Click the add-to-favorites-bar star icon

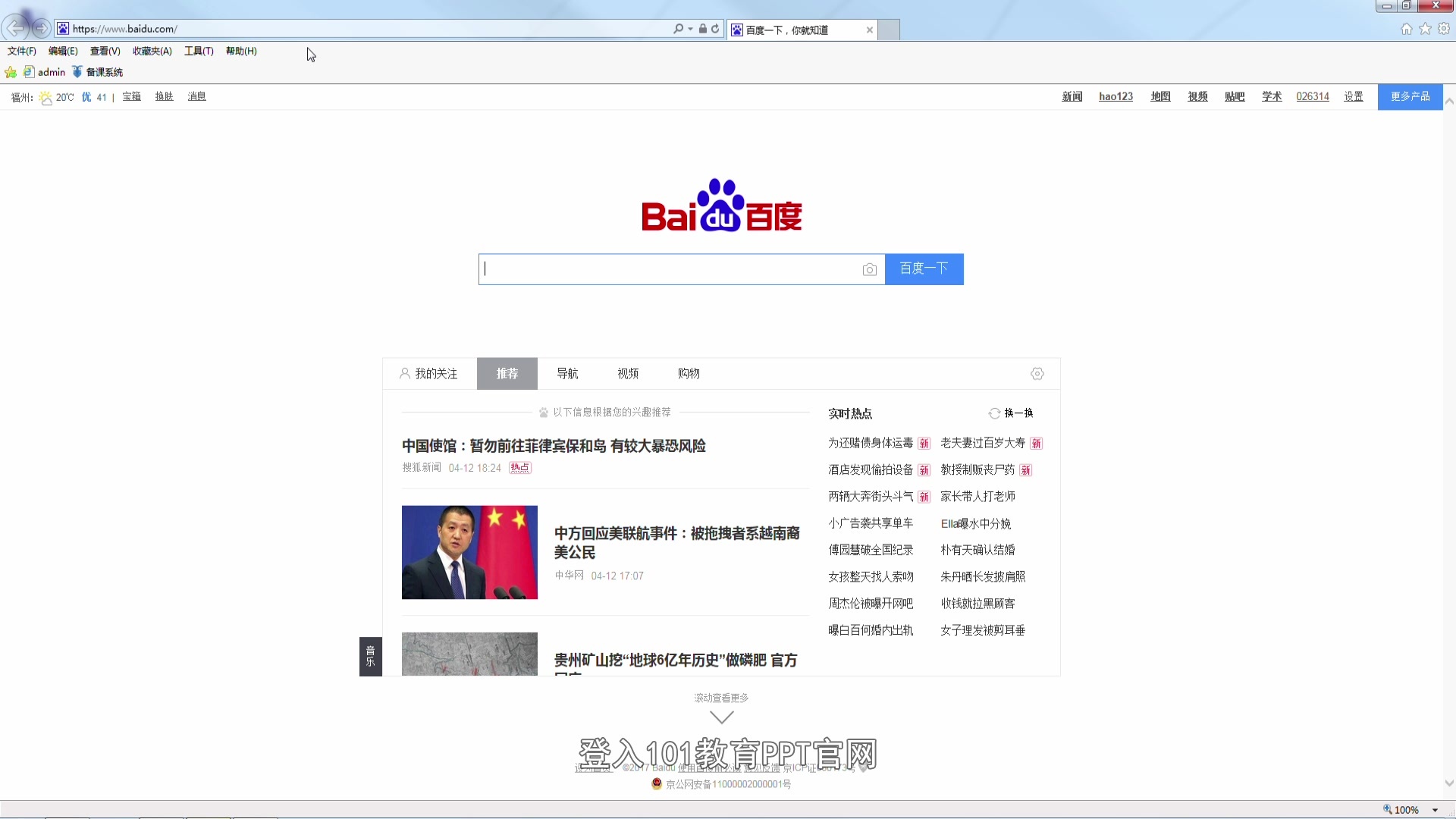pyautogui.click(x=11, y=73)
